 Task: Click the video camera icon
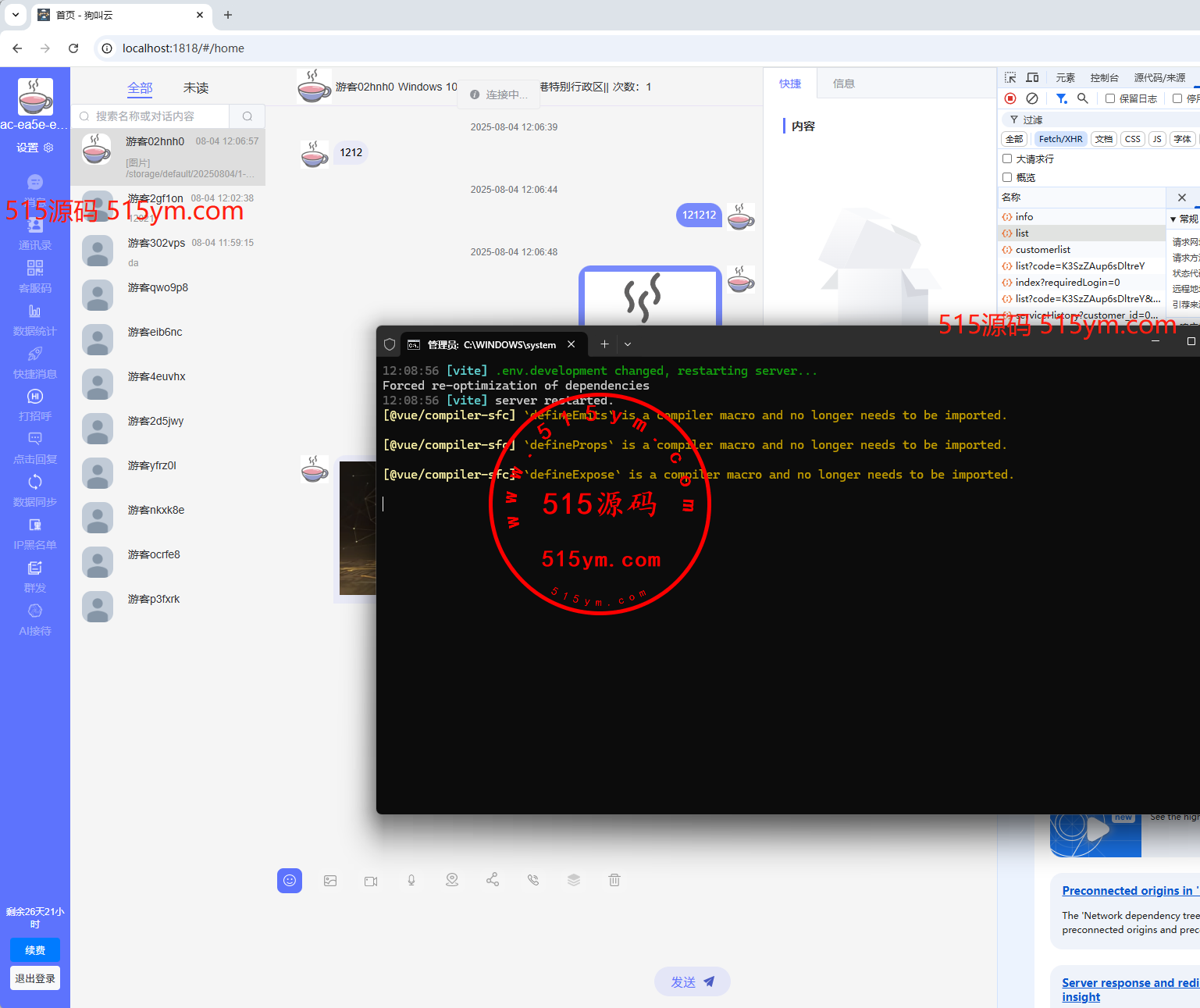click(371, 881)
